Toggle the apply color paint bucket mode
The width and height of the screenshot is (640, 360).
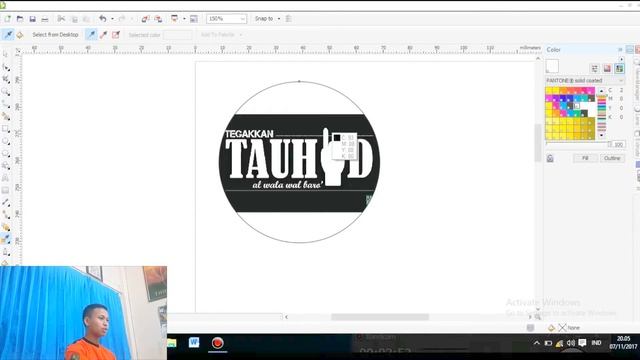coord(20,35)
